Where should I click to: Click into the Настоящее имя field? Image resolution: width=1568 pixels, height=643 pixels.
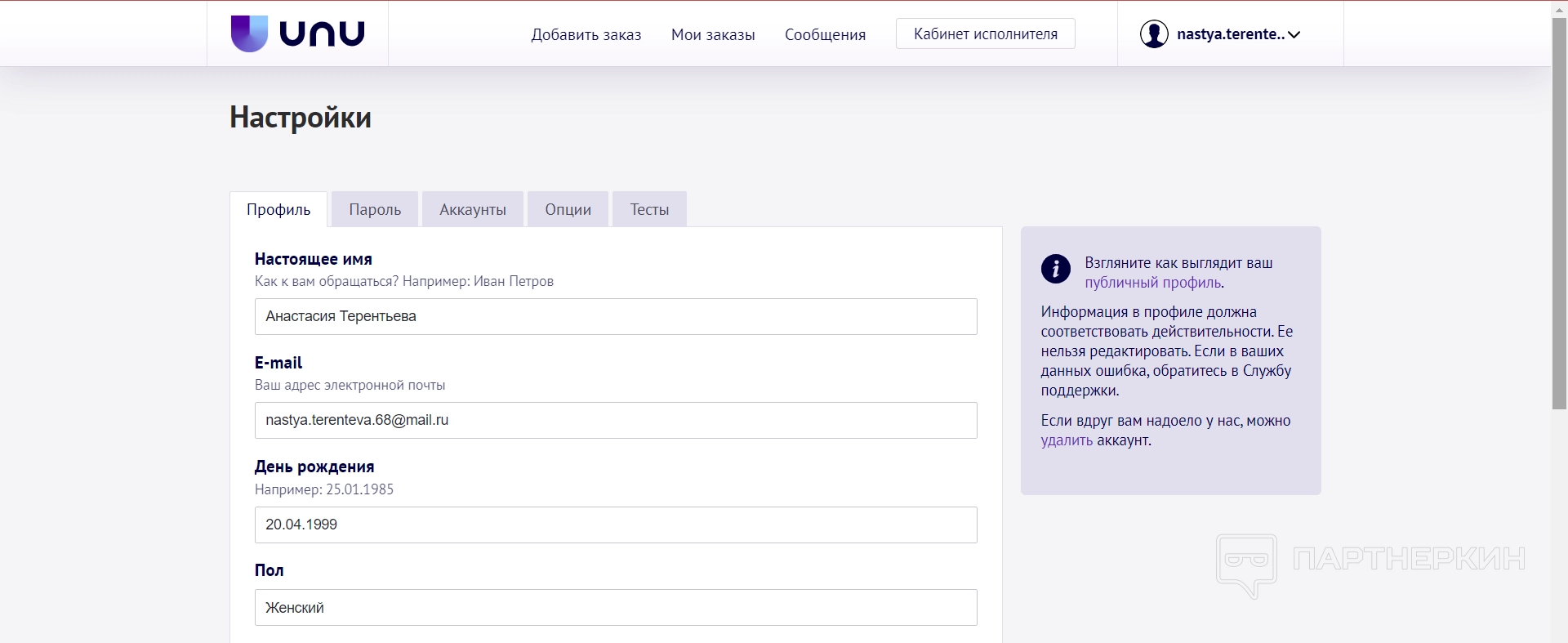point(615,317)
